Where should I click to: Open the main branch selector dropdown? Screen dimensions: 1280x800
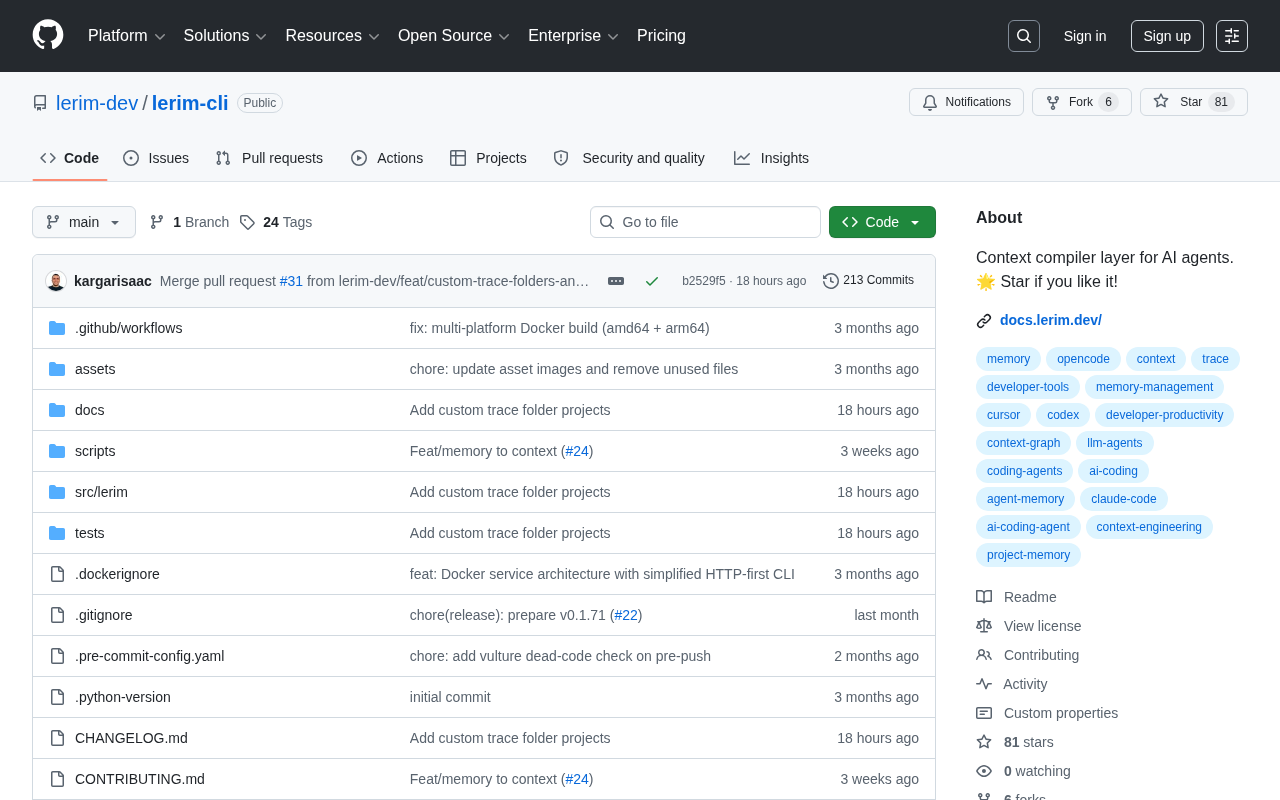(84, 222)
